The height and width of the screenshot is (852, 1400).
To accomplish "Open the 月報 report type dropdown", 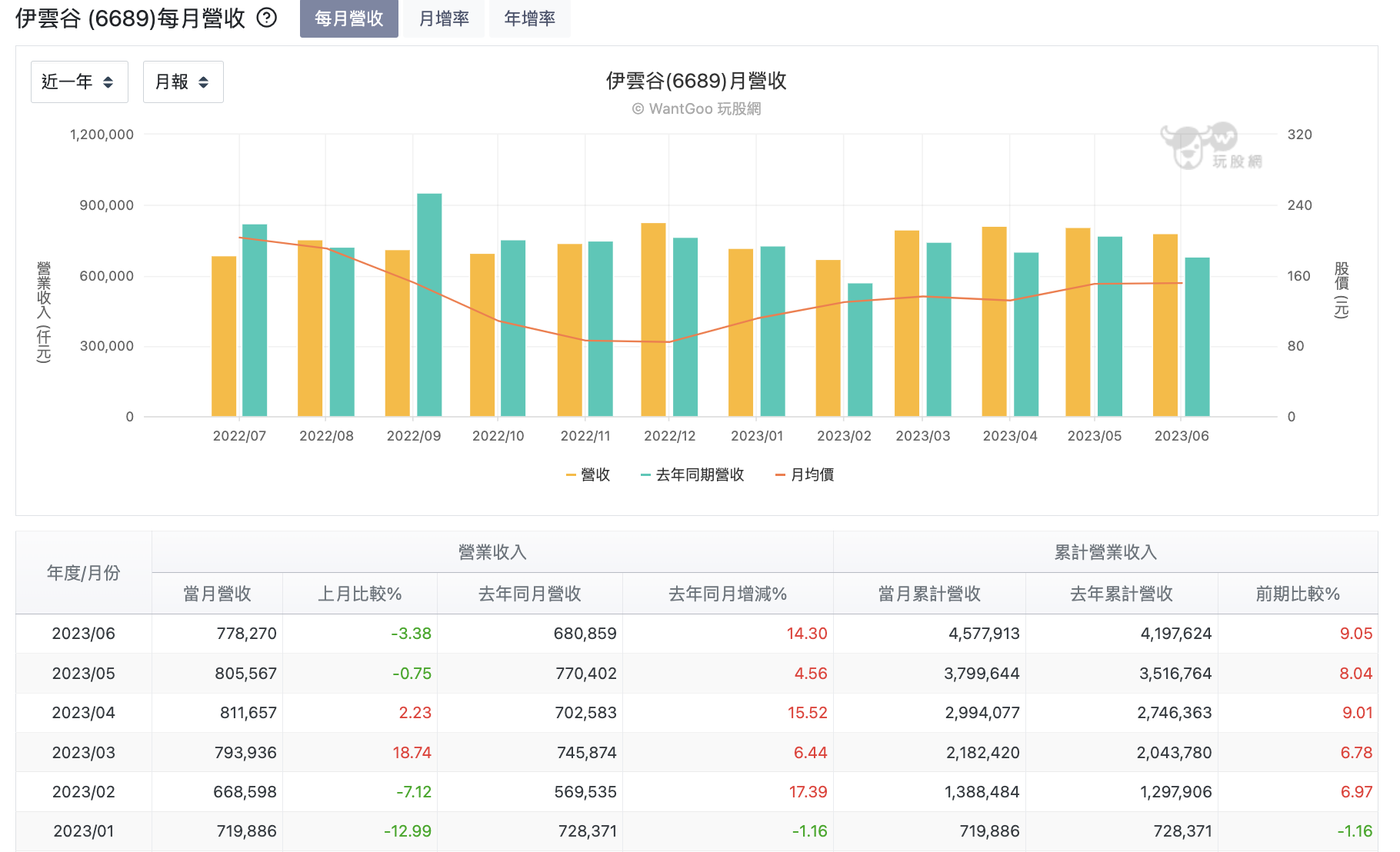I will [183, 82].
